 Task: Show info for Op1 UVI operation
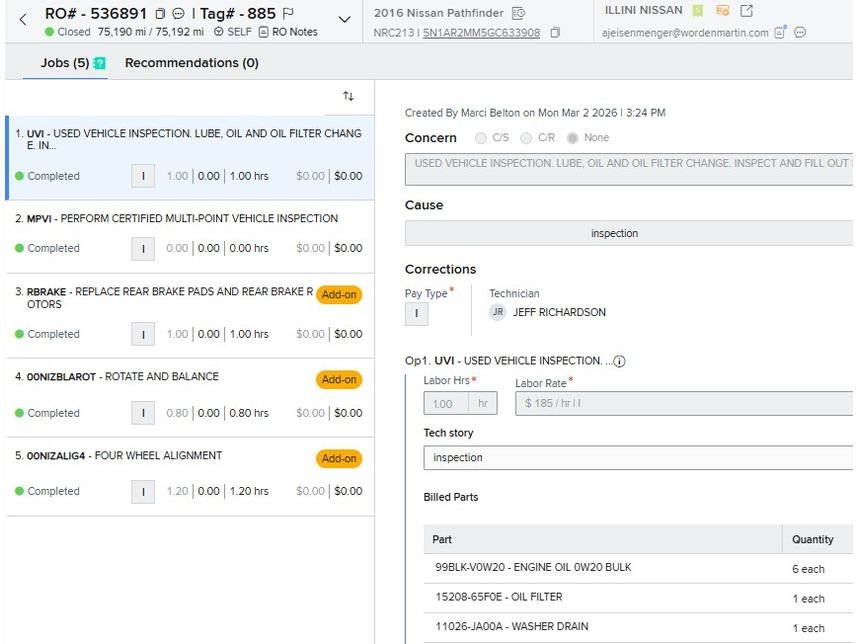click(619, 361)
